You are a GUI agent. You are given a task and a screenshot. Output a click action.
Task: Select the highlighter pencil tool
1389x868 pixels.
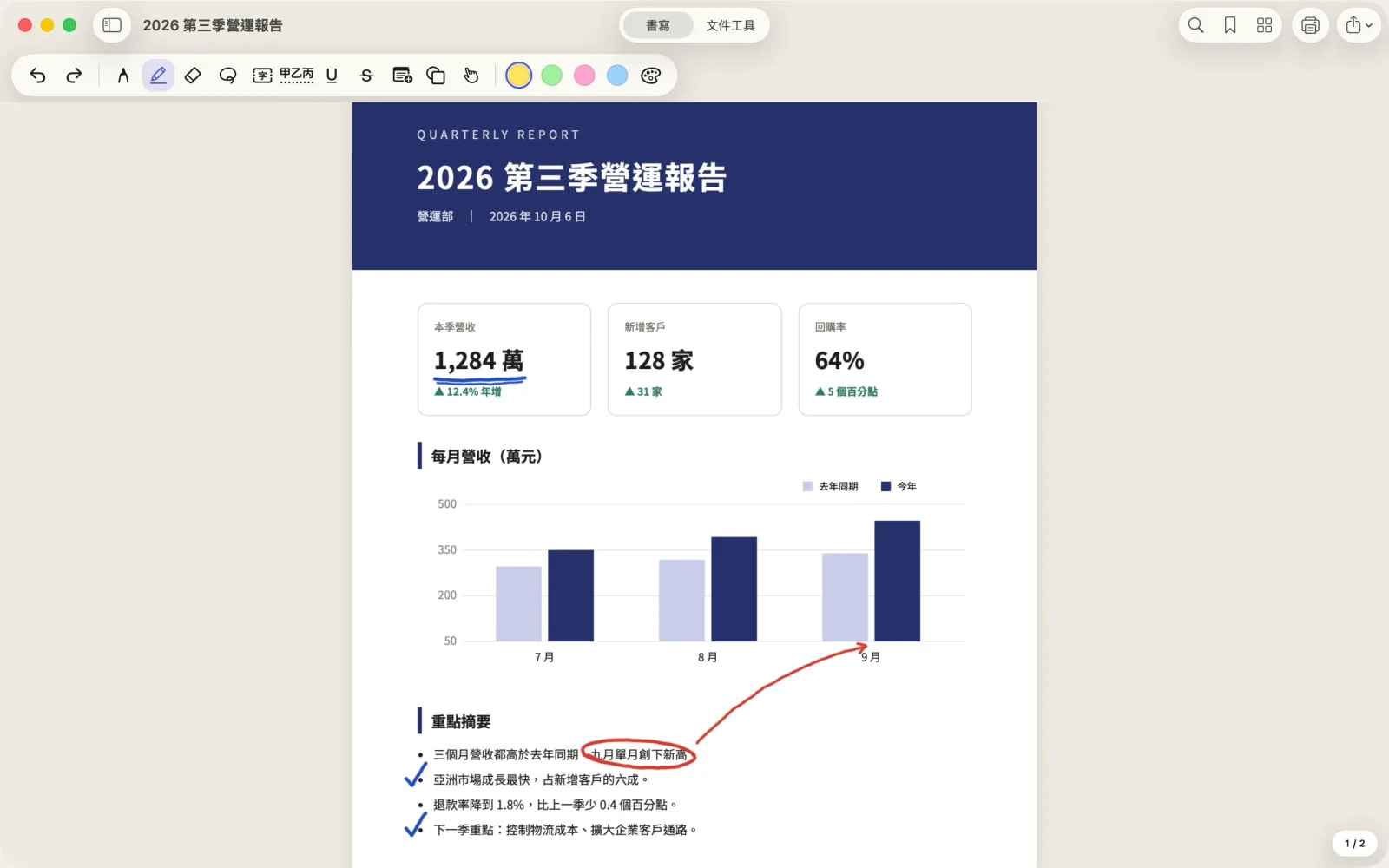click(x=158, y=76)
